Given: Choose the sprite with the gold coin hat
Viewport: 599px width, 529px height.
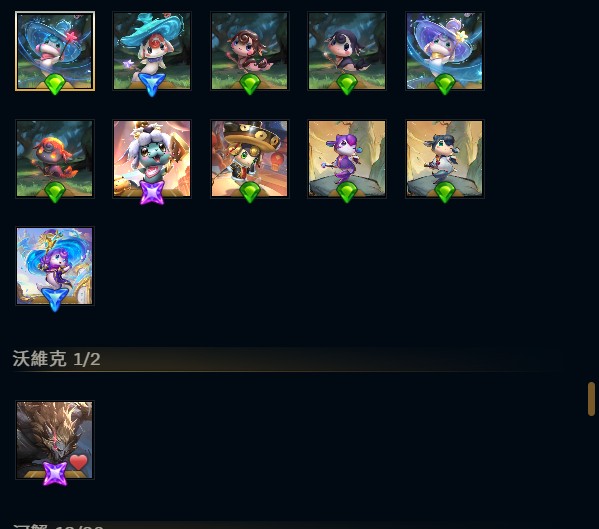Looking at the screenshot, I should 250,159.
